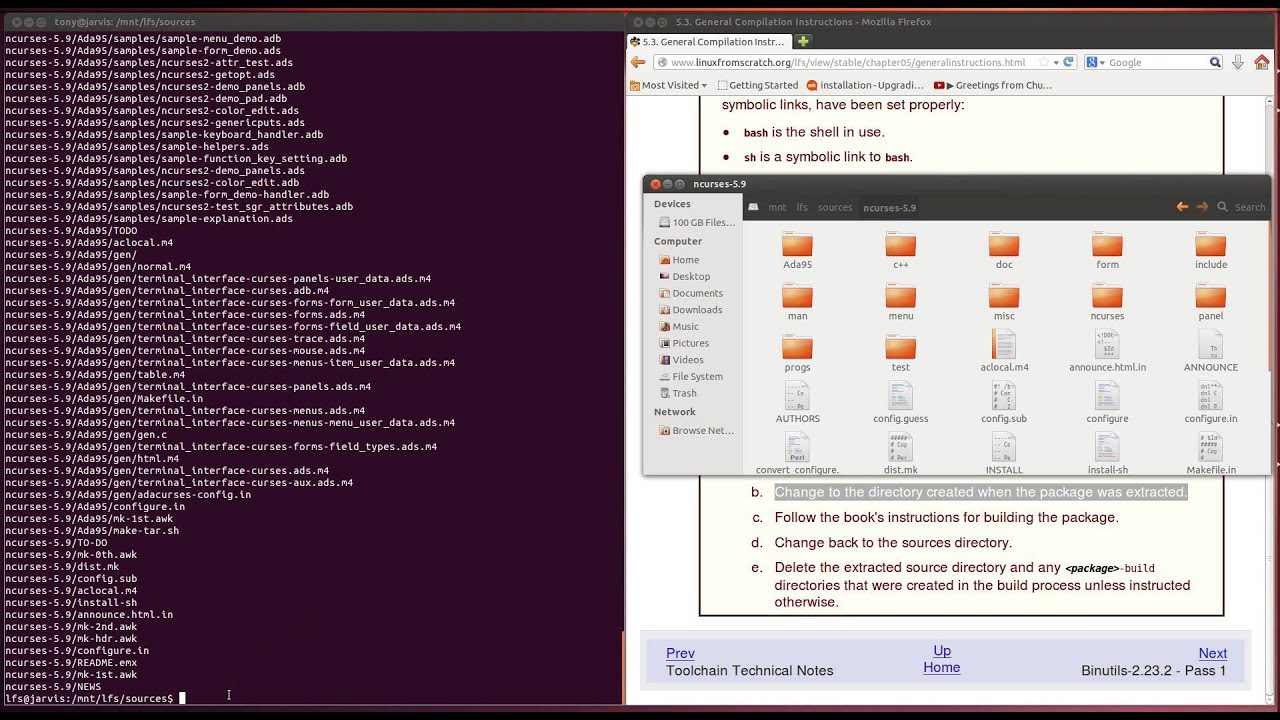Open the man folder
The height and width of the screenshot is (720, 1280).
coord(797,301)
